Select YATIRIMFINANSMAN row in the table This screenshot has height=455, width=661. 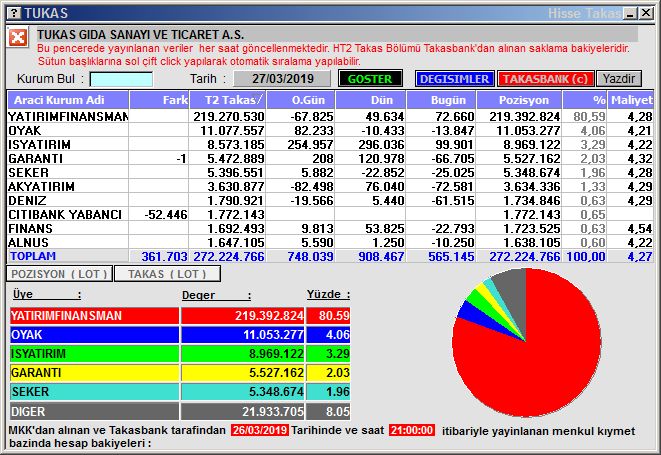pos(330,116)
